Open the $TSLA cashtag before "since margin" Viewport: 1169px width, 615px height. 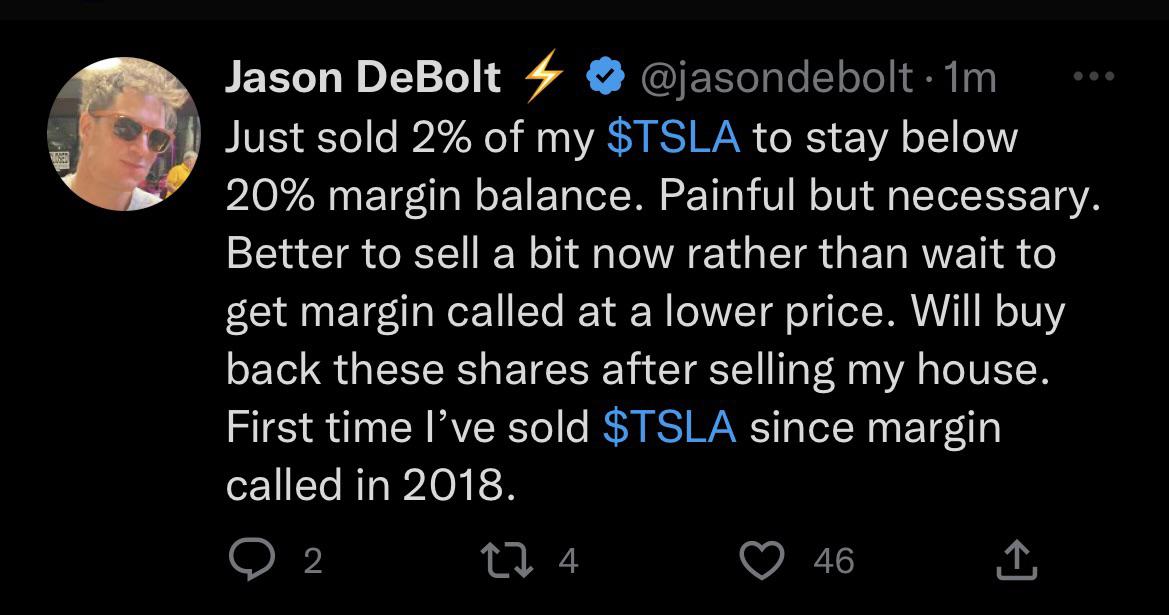pos(670,427)
